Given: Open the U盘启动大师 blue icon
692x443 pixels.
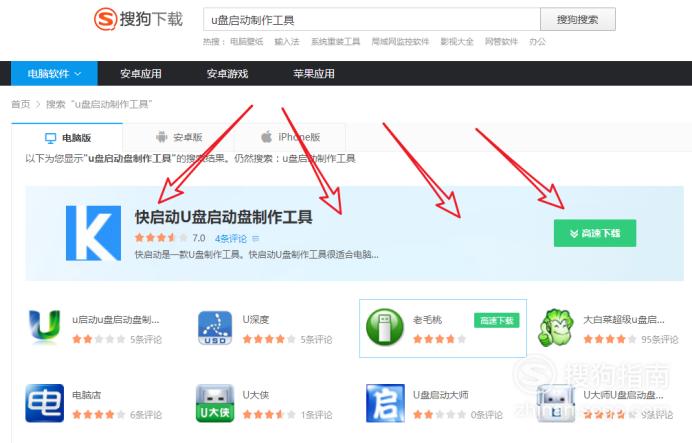Looking at the screenshot, I should click(x=385, y=403).
